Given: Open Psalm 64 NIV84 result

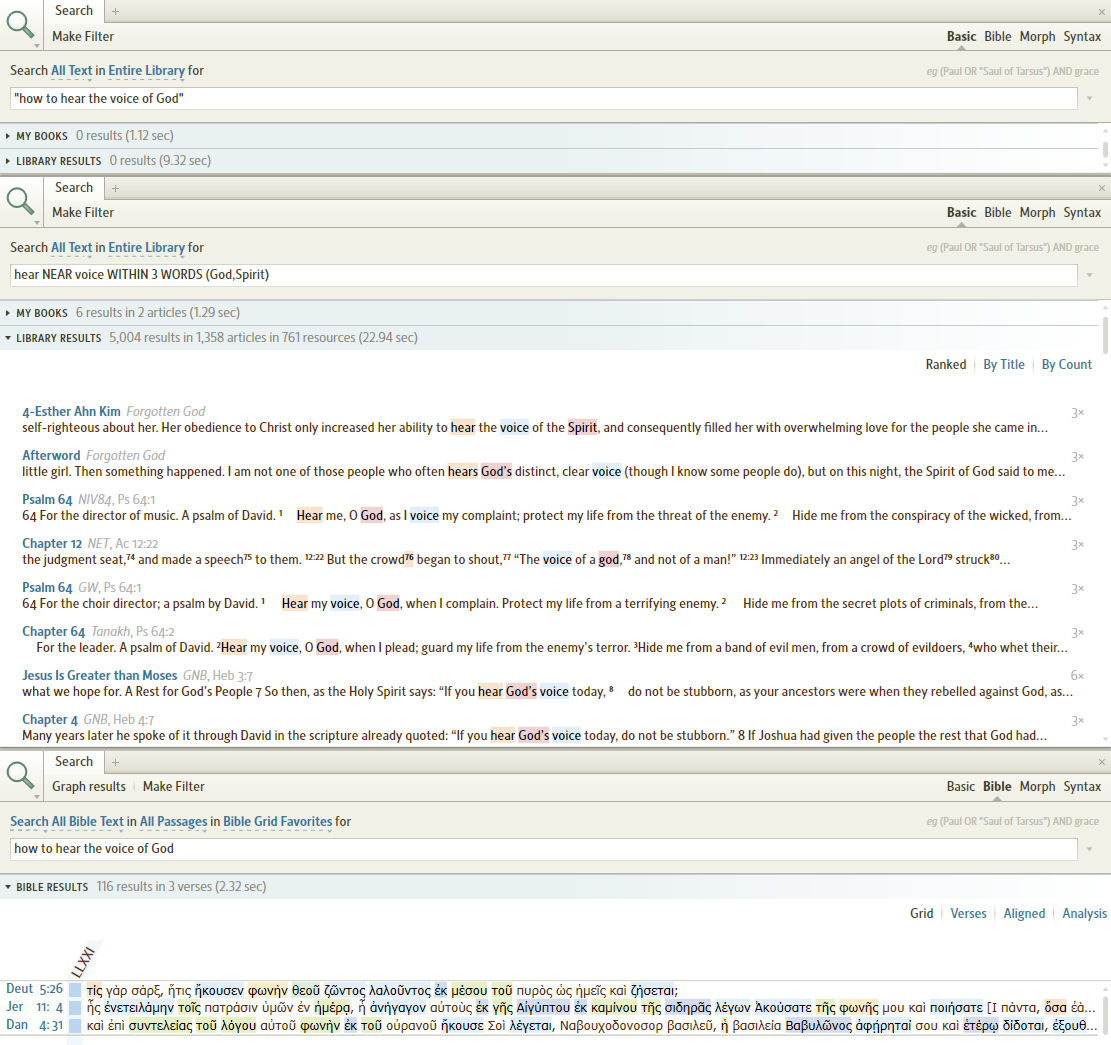Looking at the screenshot, I should point(47,499).
